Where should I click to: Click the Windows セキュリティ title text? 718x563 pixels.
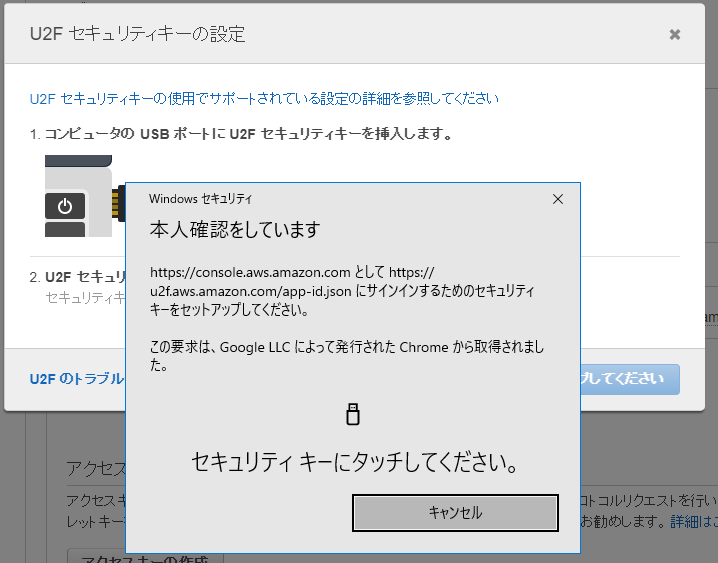click(x=201, y=199)
